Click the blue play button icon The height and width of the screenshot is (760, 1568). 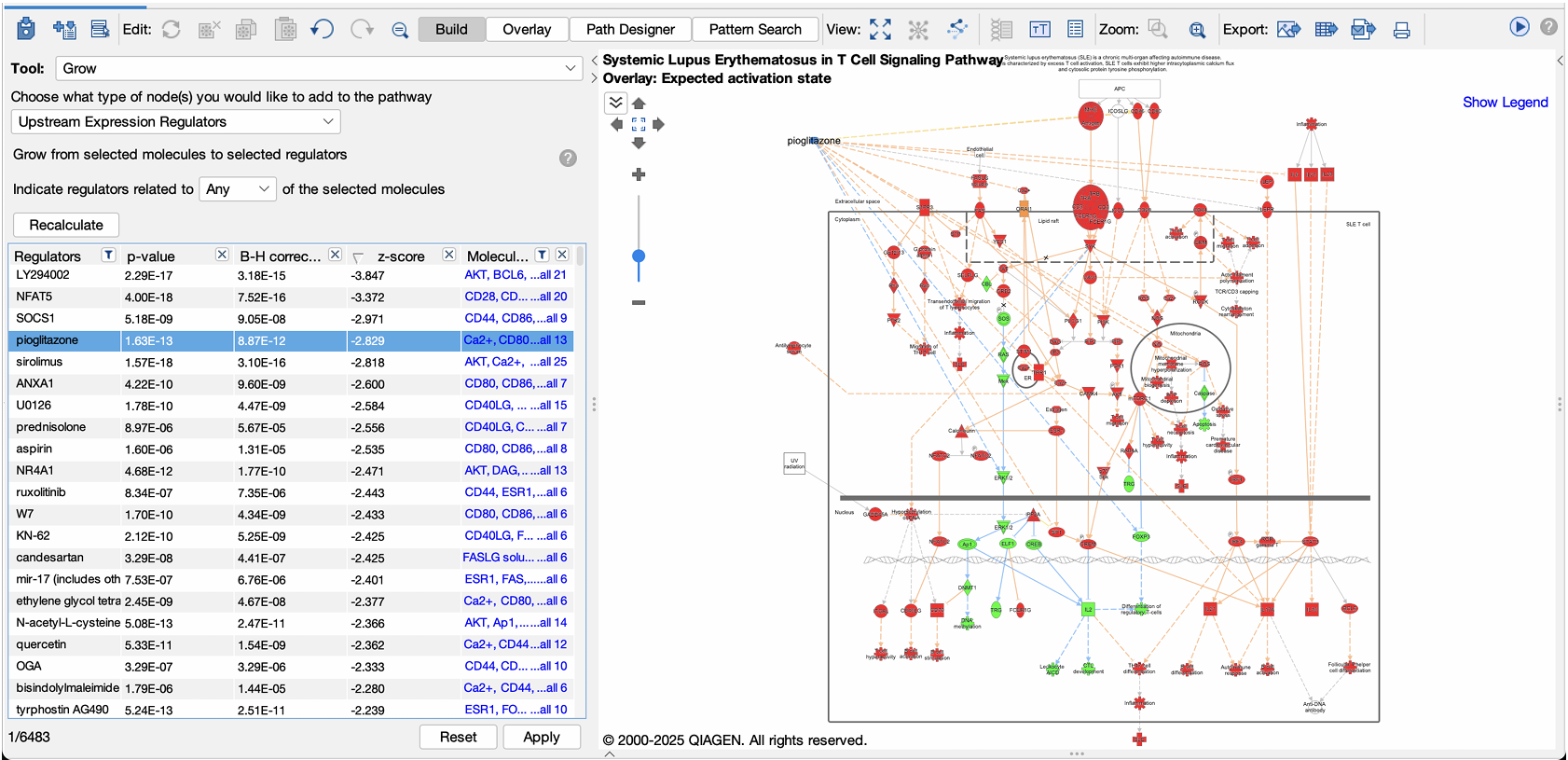click(x=1520, y=26)
